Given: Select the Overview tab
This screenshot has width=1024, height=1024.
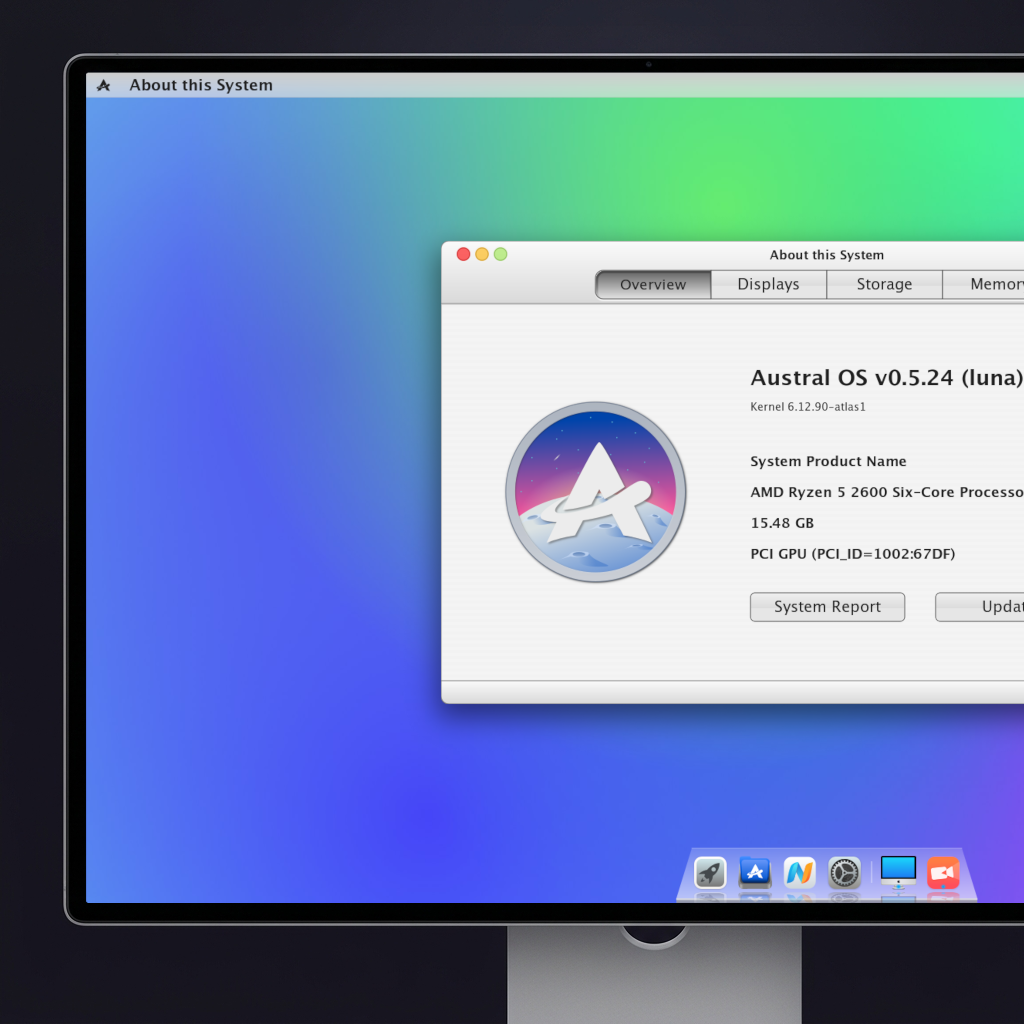Looking at the screenshot, I should pyautogui.click(x=653, y=284).
